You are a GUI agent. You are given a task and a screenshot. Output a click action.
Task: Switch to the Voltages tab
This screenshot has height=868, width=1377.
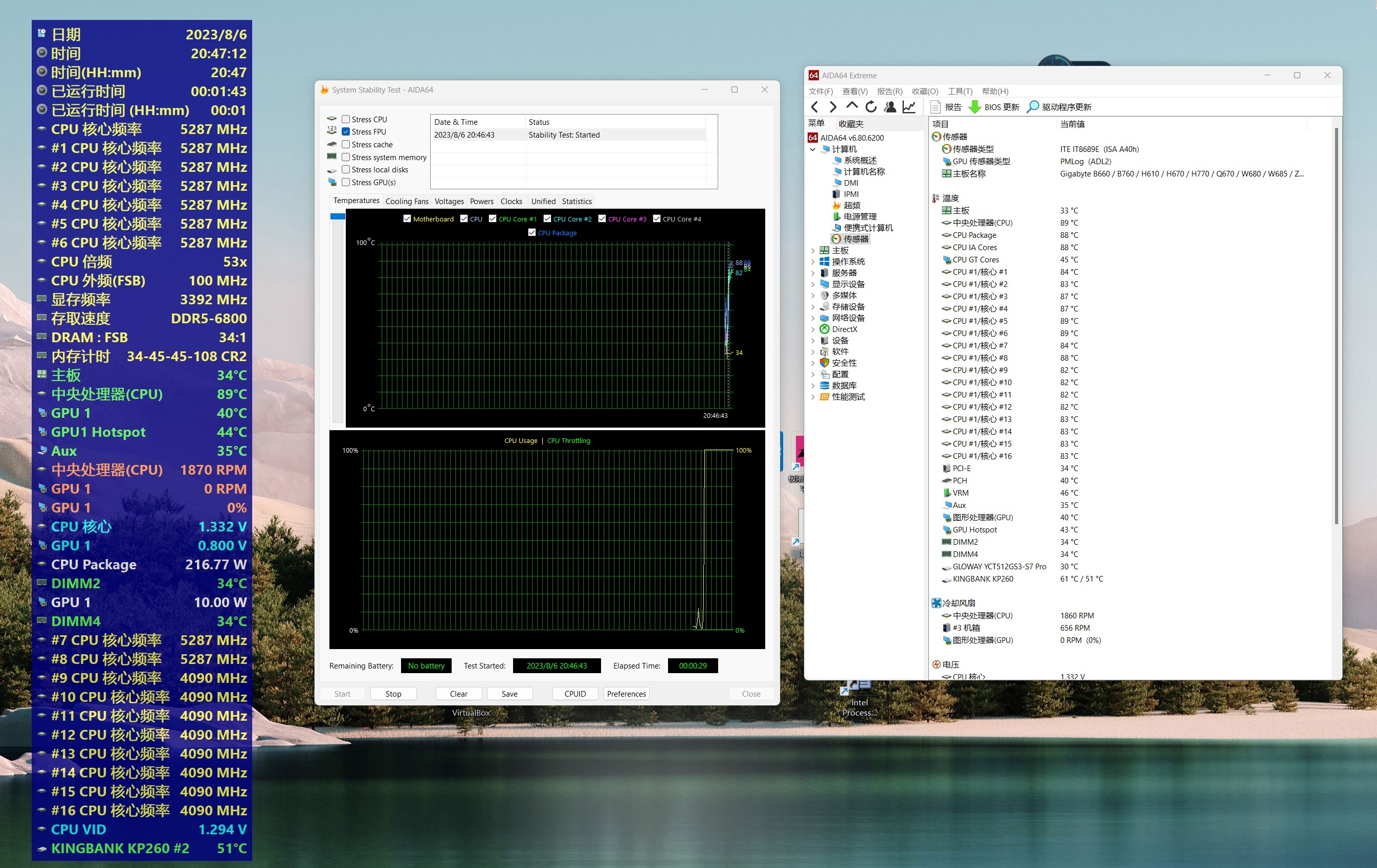(449, 202)
